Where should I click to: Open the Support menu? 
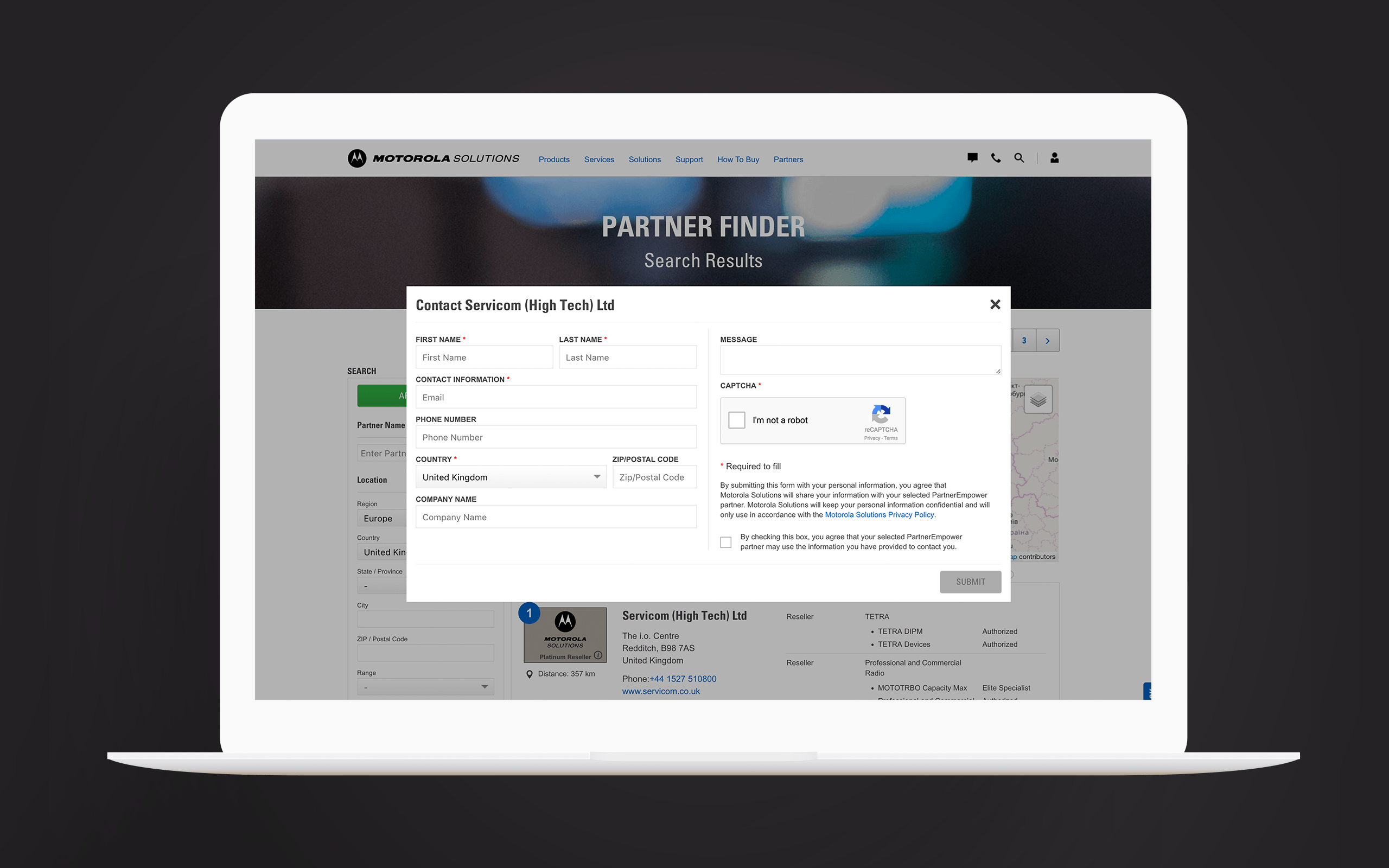[x=689, y=159]
